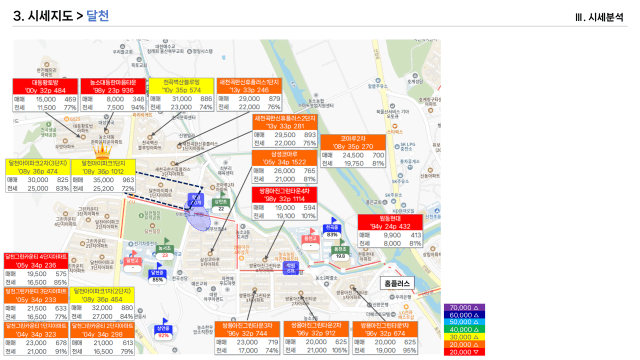Viewport: 640px width, 360px height.
Task: Click the 홈플러스 label box
Action: pos(397,283)
